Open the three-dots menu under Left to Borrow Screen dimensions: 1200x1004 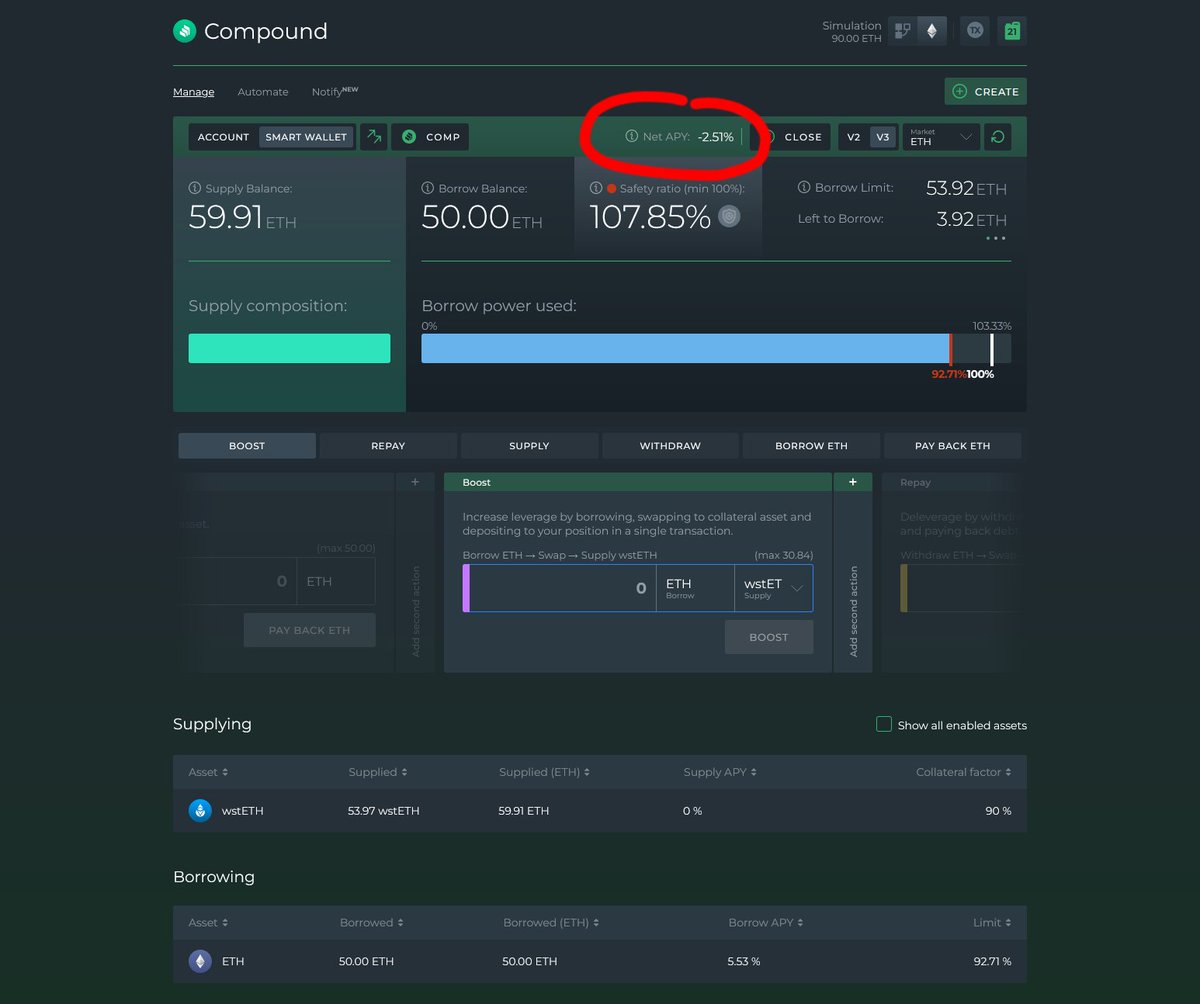[x=995, y=238]
